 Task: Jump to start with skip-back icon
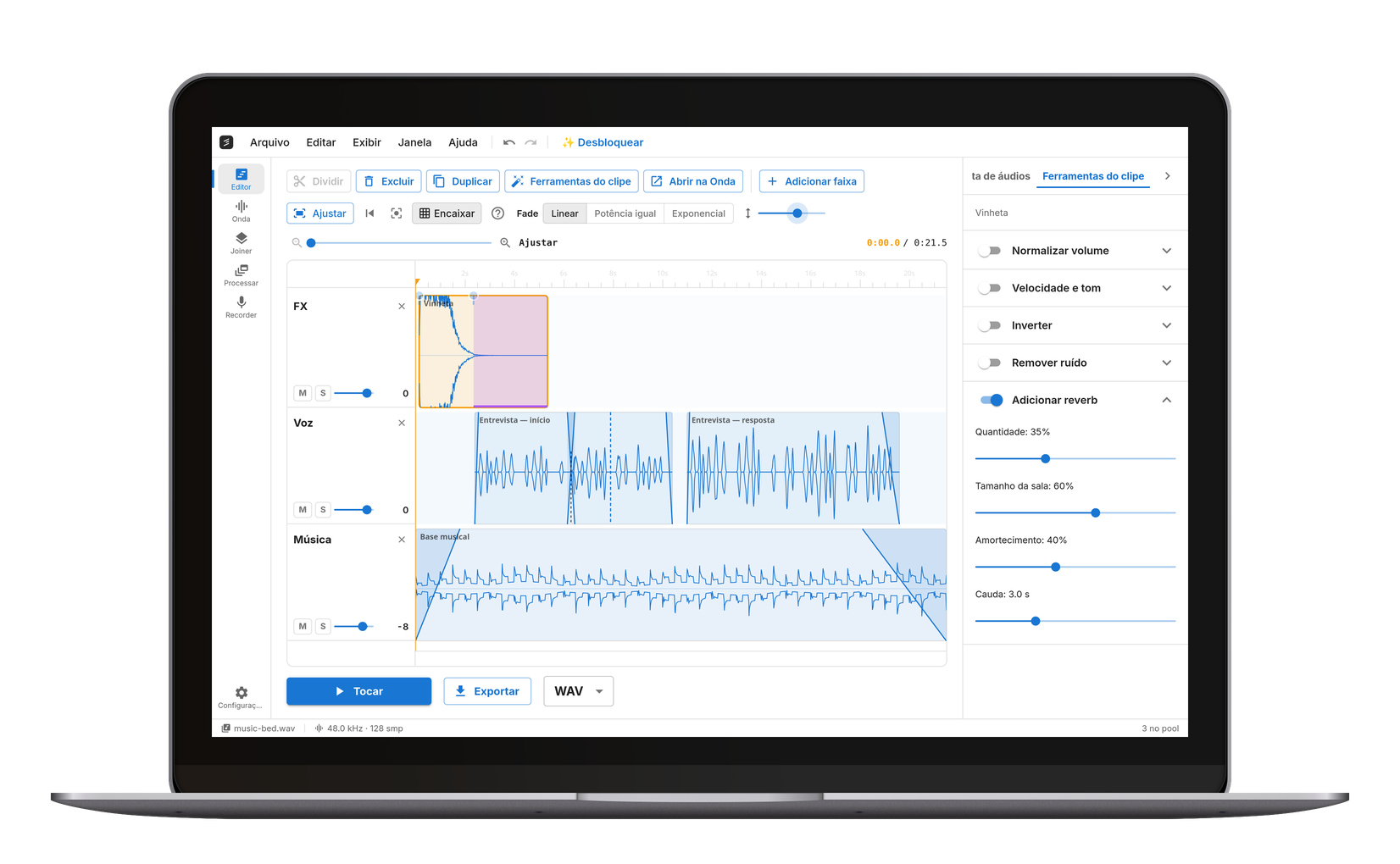(x=369, y=213)
